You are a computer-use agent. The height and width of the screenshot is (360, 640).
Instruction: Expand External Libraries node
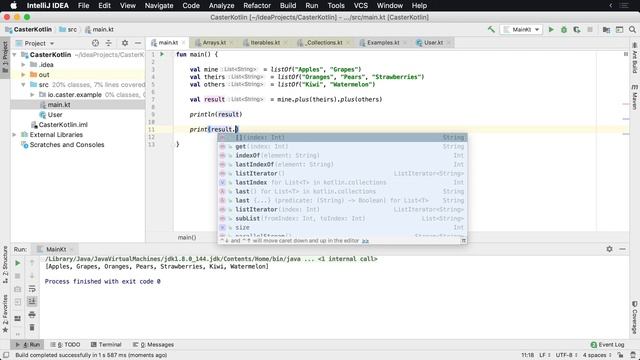[x=15, y=135]
